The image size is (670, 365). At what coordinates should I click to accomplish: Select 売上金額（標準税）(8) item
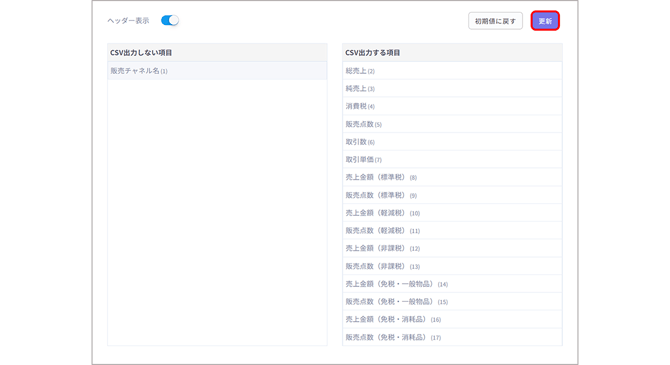(452, 177)
